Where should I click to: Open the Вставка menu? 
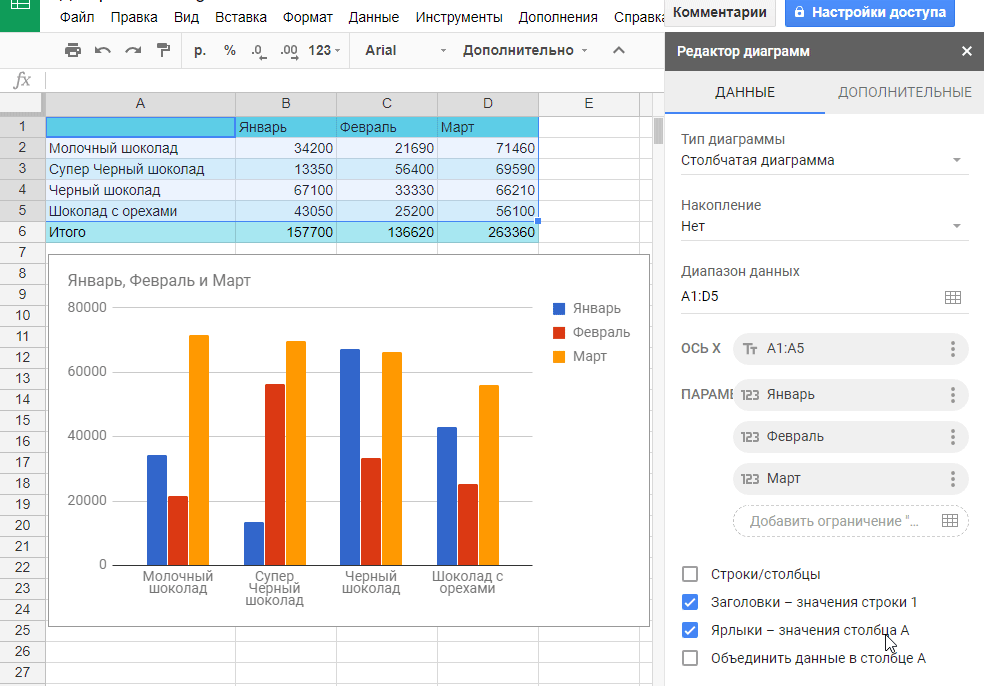point(241,17)
